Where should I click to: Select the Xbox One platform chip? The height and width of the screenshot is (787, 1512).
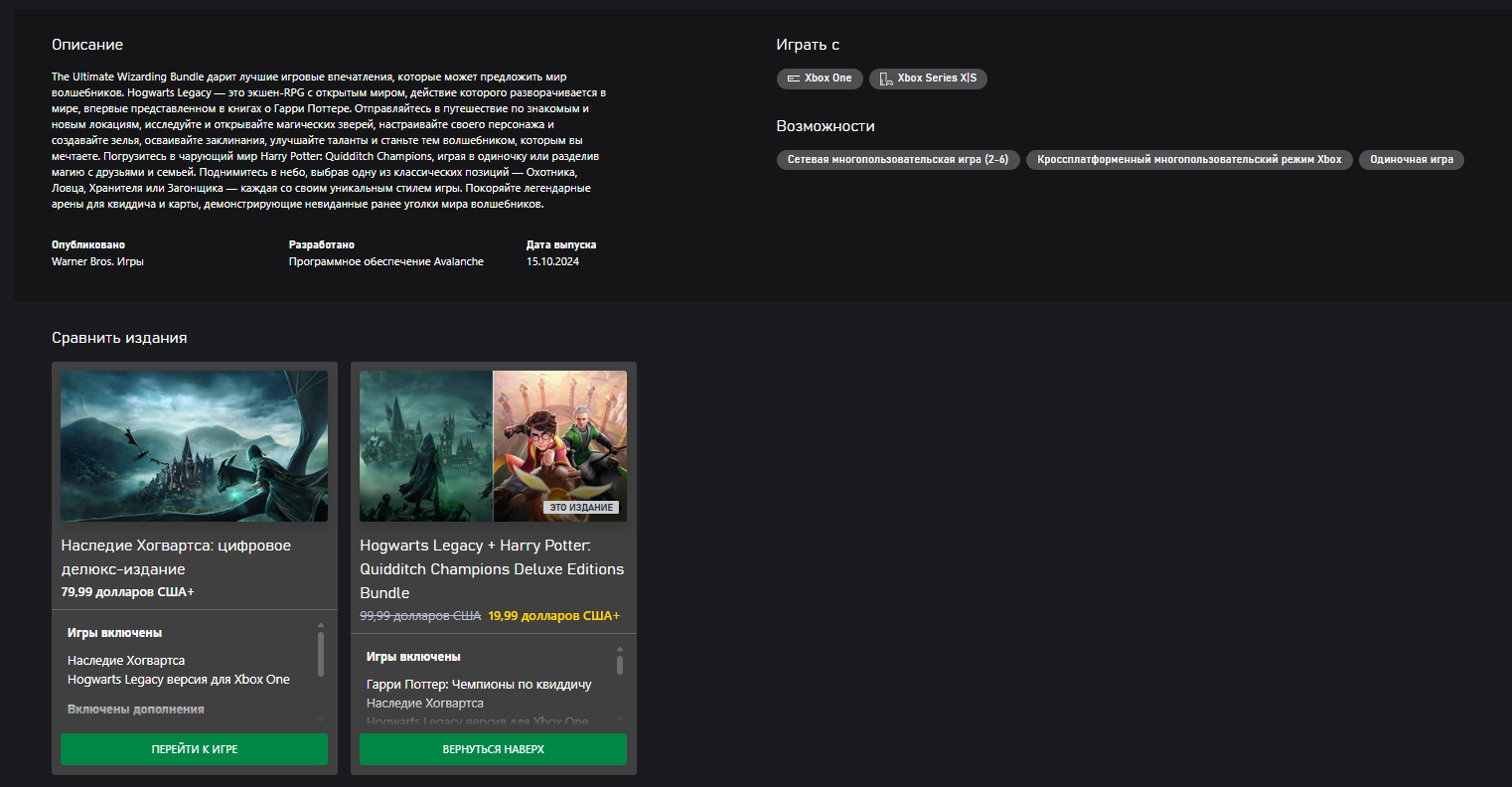click(820, 79)
